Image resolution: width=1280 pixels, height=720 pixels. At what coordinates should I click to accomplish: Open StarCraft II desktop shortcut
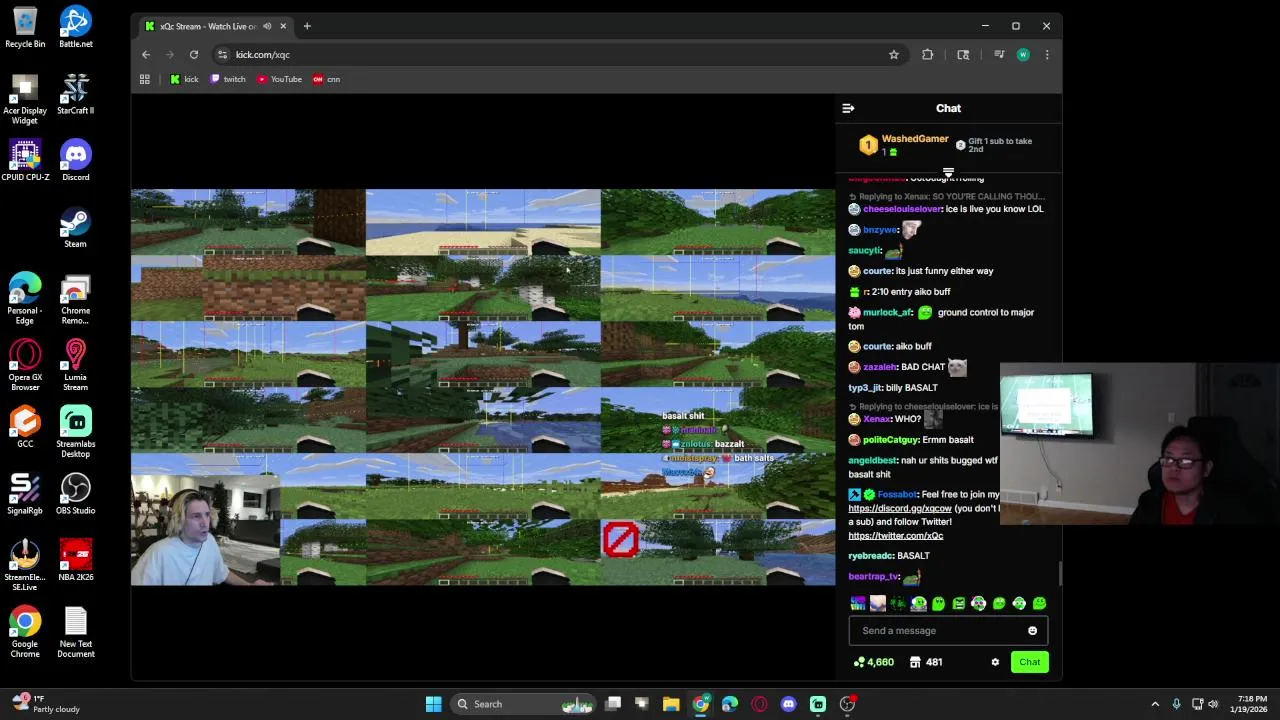pos(76,93)
